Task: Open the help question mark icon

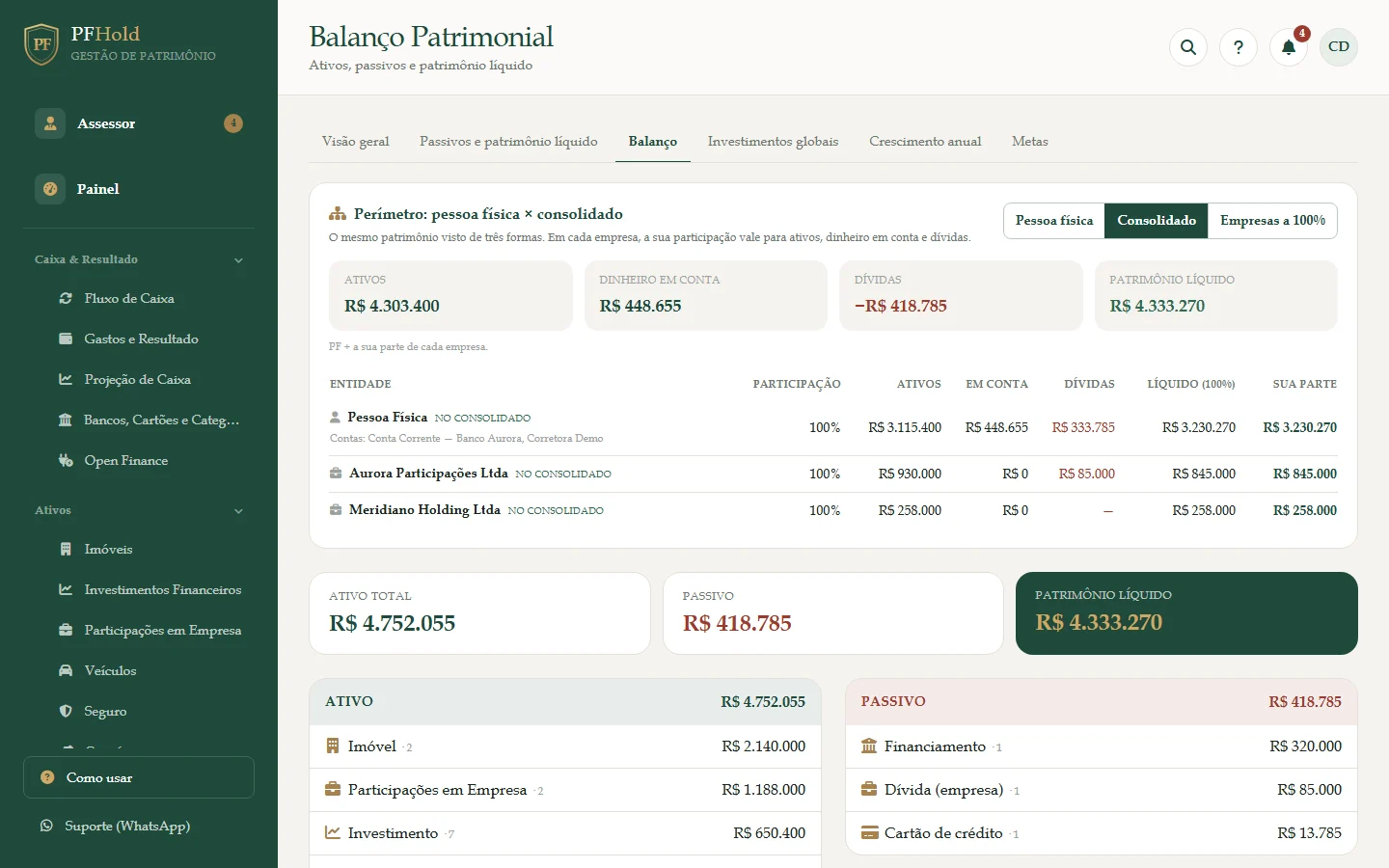Action: pyautogui.click(x=1239, y=46)
